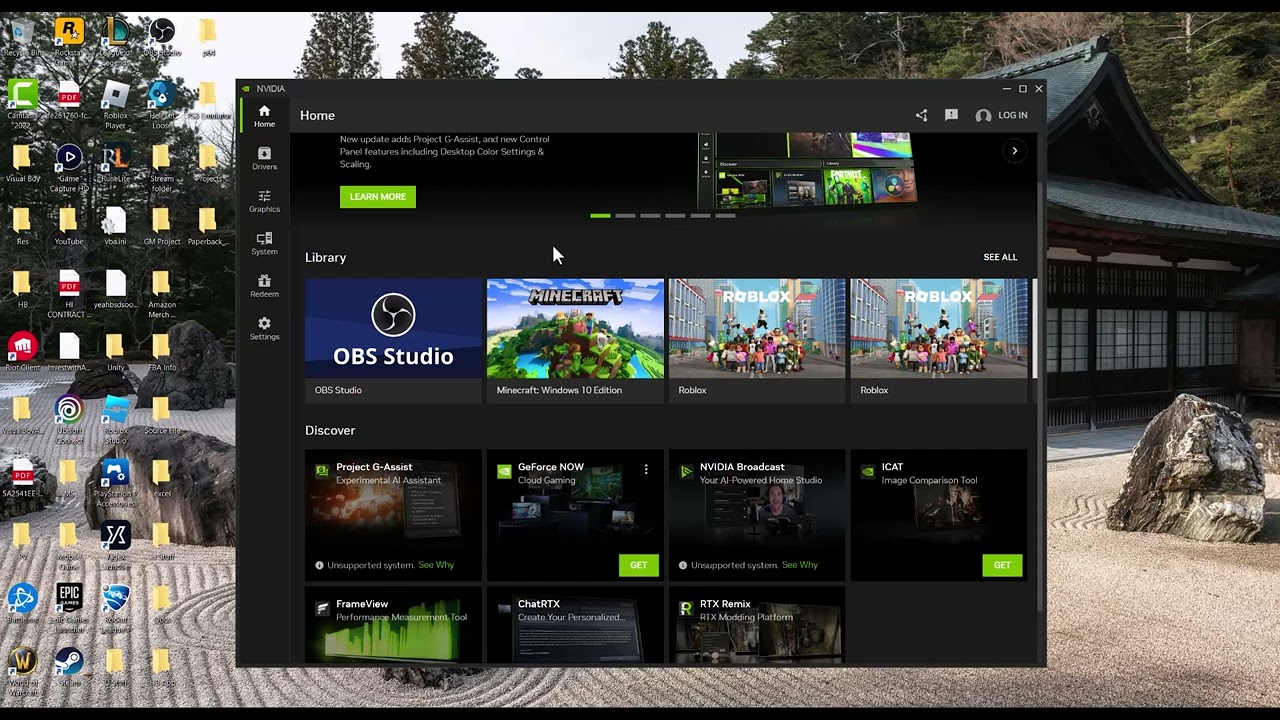Open the OBS Studio library tile
This screenshot has height=720, width=1280.
[393, 340]
